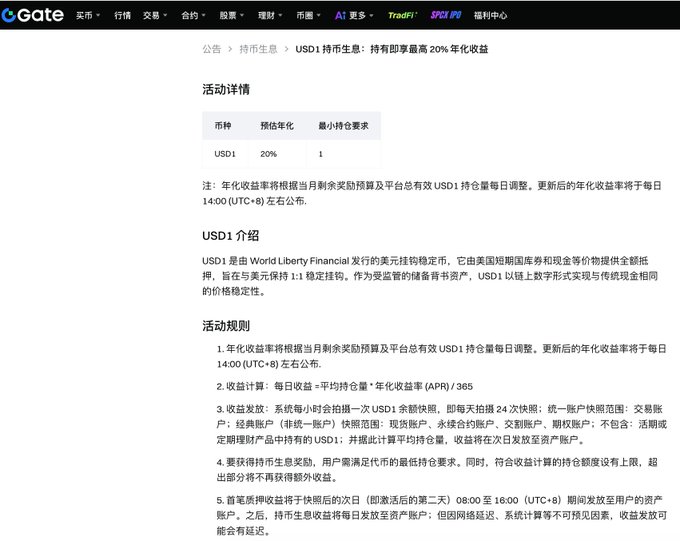Click rule 2 收益计算 formula text
Image resolution: width=680 pixels, height=541 pixels.
point(345,386)
